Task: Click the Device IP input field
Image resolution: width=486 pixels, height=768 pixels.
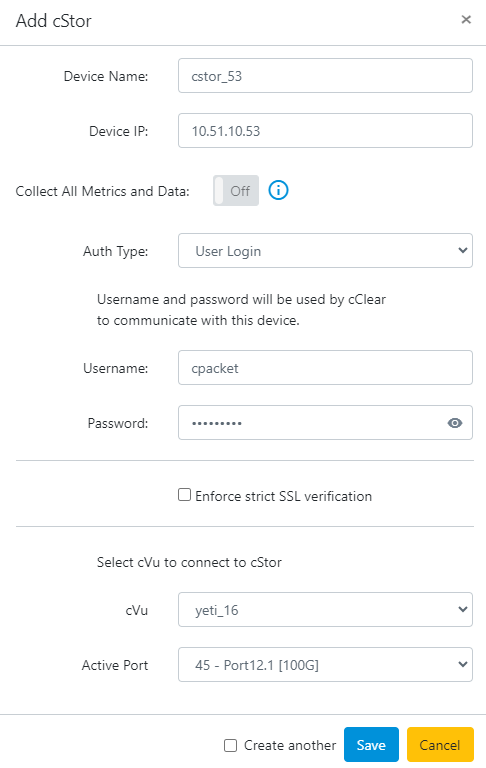Action: click(x=325, y=130)
